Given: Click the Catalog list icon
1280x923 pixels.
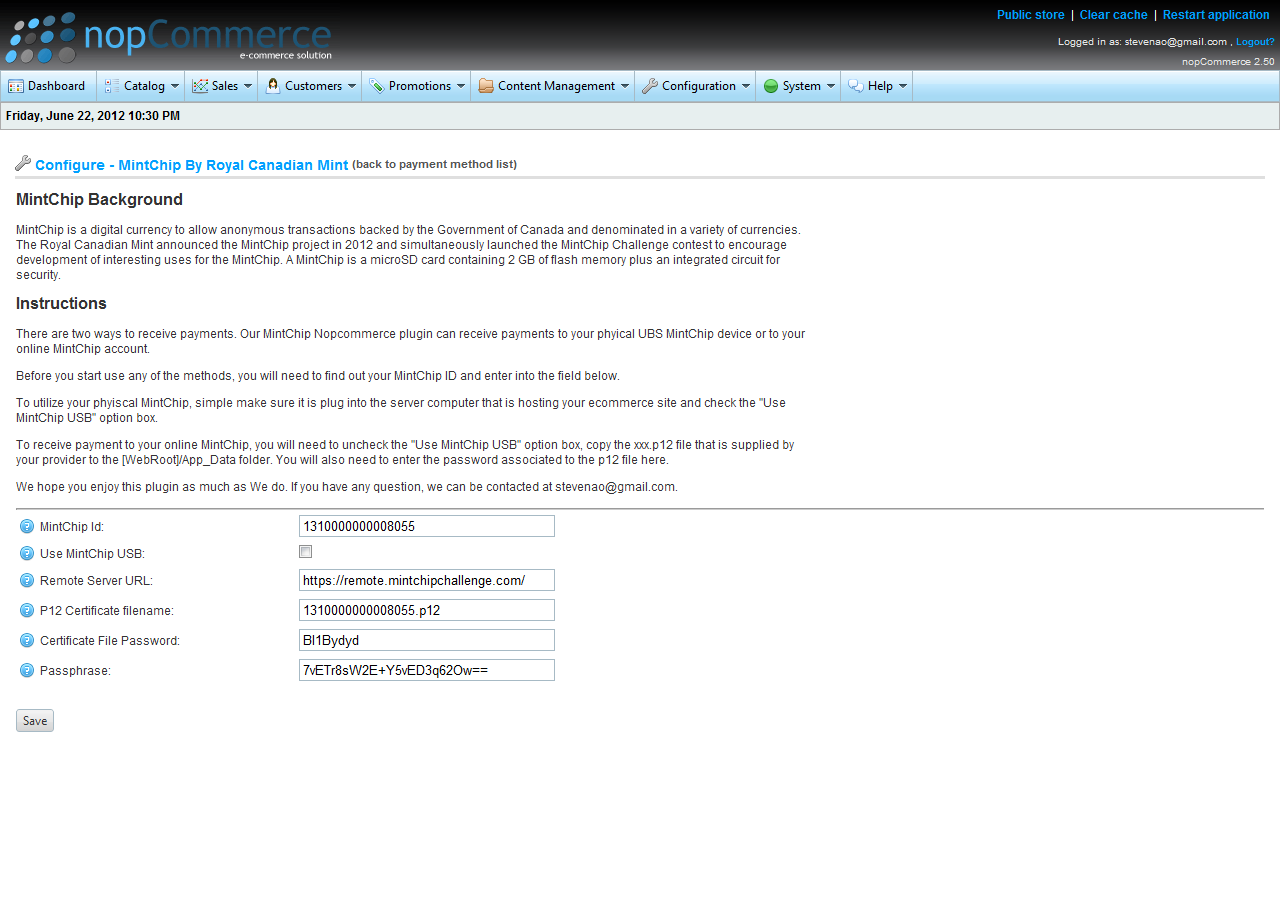Looking at the screenshot, I should click(x=112, y=86).
